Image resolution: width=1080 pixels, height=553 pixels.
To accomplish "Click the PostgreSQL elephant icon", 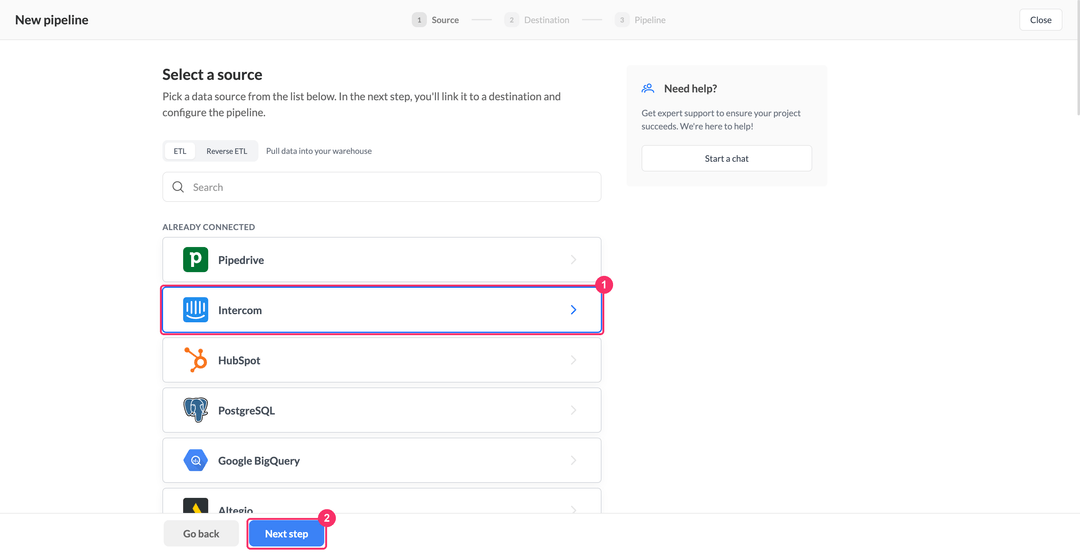I will (x=196, y=410).
